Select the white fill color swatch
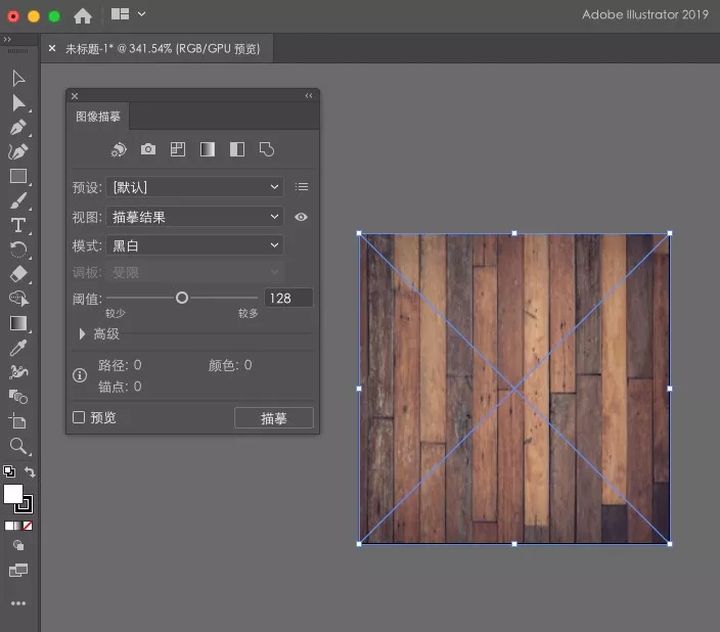Viewport: 720px width, 632px height. [x=13, y=494]
